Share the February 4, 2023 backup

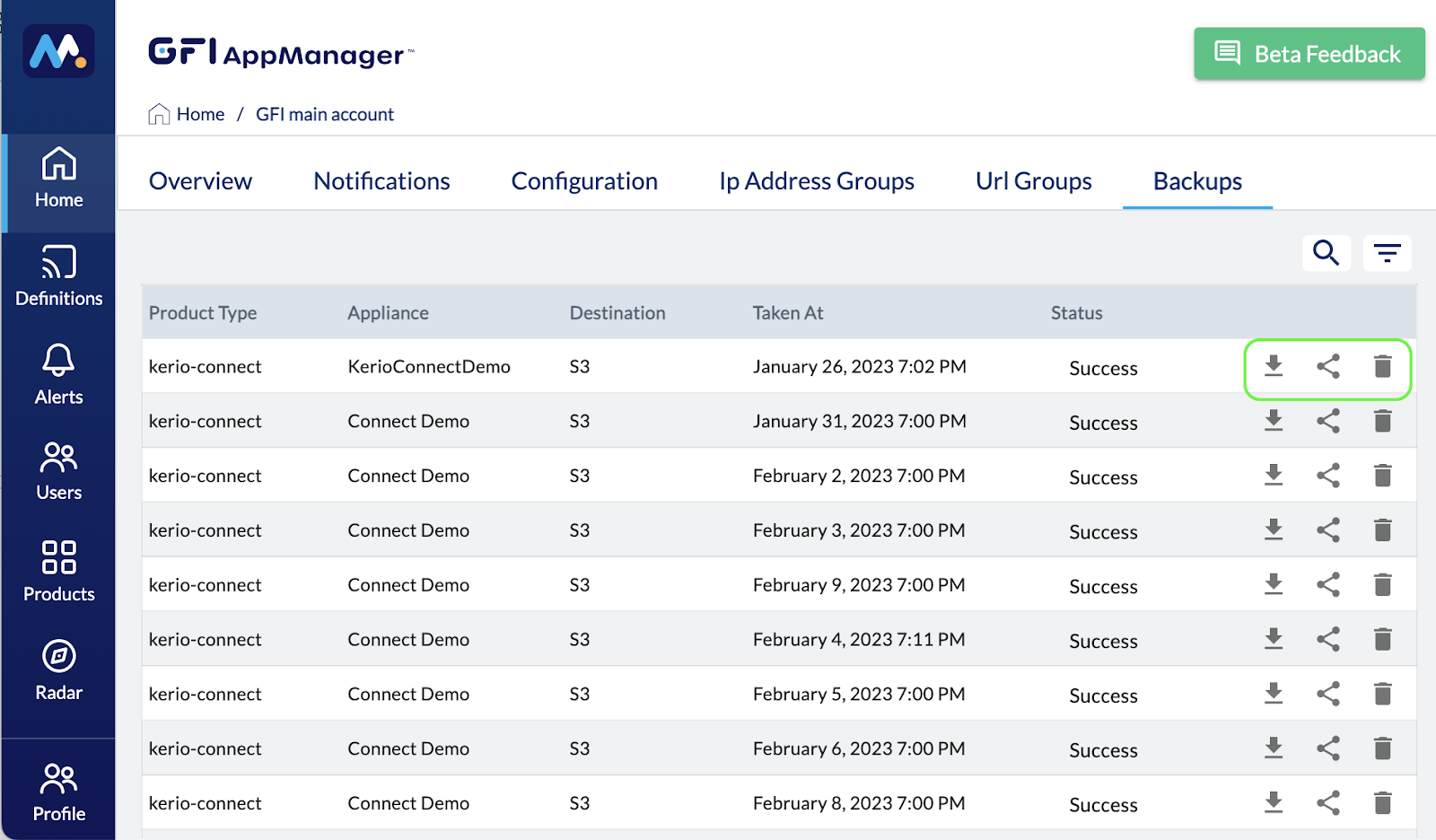pyautogui.click(x=1328, y=639)
